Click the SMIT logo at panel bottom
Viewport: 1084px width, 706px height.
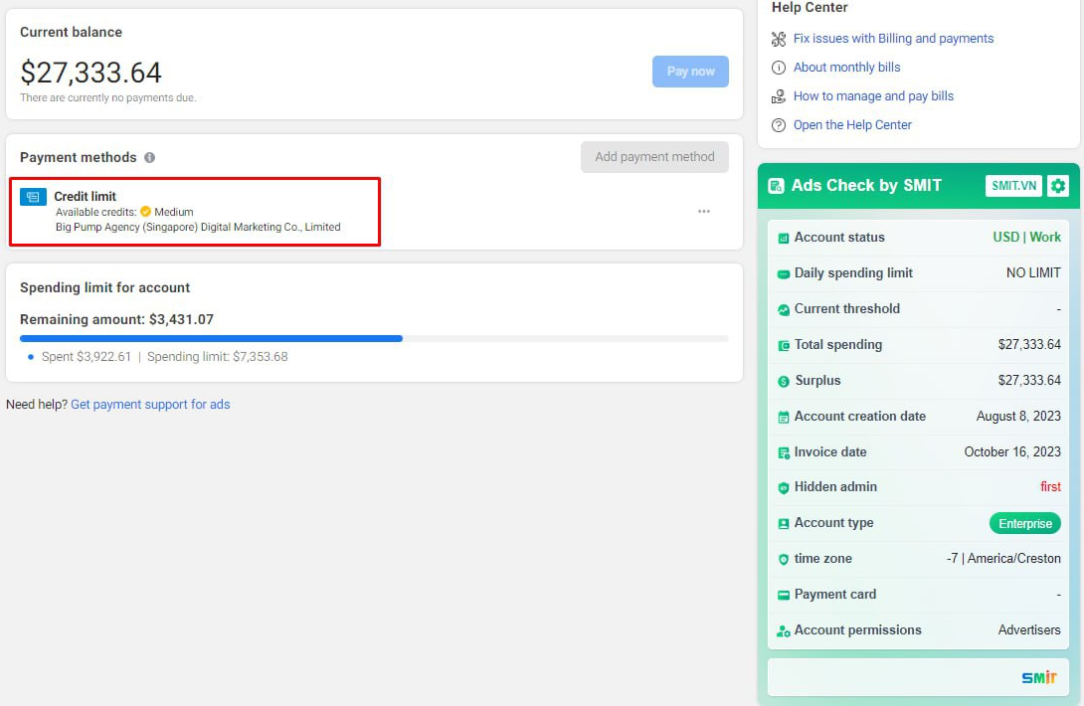click(1039, 677)
